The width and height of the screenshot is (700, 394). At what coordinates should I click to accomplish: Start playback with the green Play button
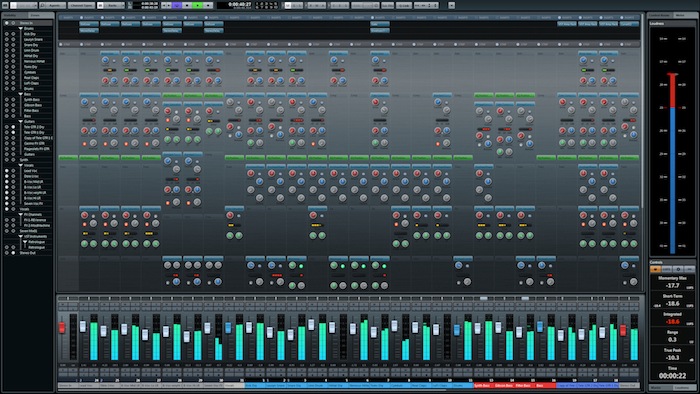(x=197, y=5)
